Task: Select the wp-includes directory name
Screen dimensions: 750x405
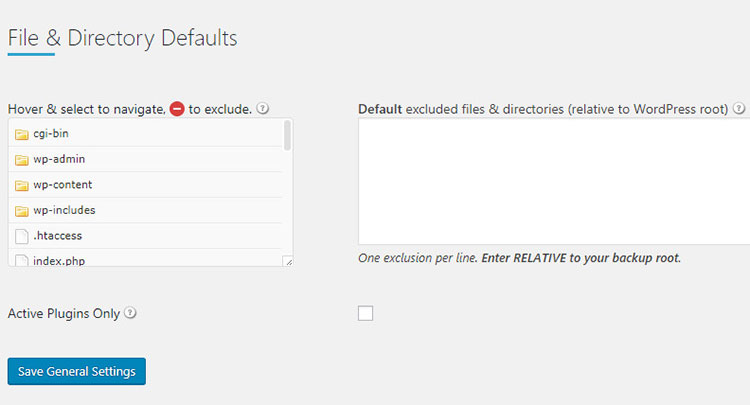Action: click(x=64, y=211)
